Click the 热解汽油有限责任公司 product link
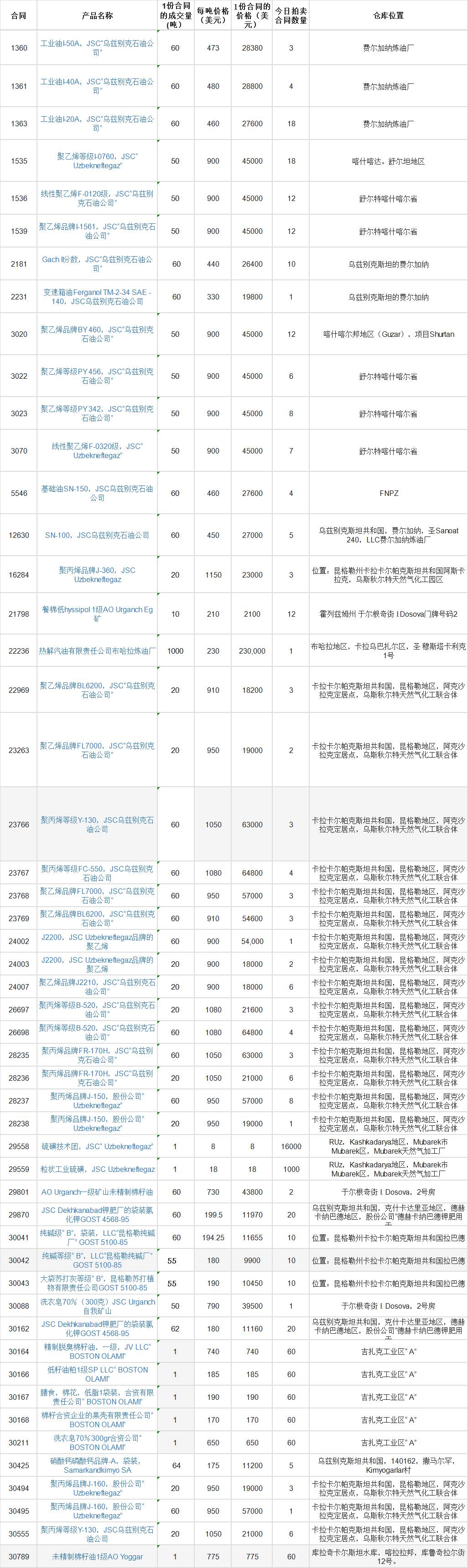Image resolution: width=468 pixels, height=1568 pixels. (97, 651)
